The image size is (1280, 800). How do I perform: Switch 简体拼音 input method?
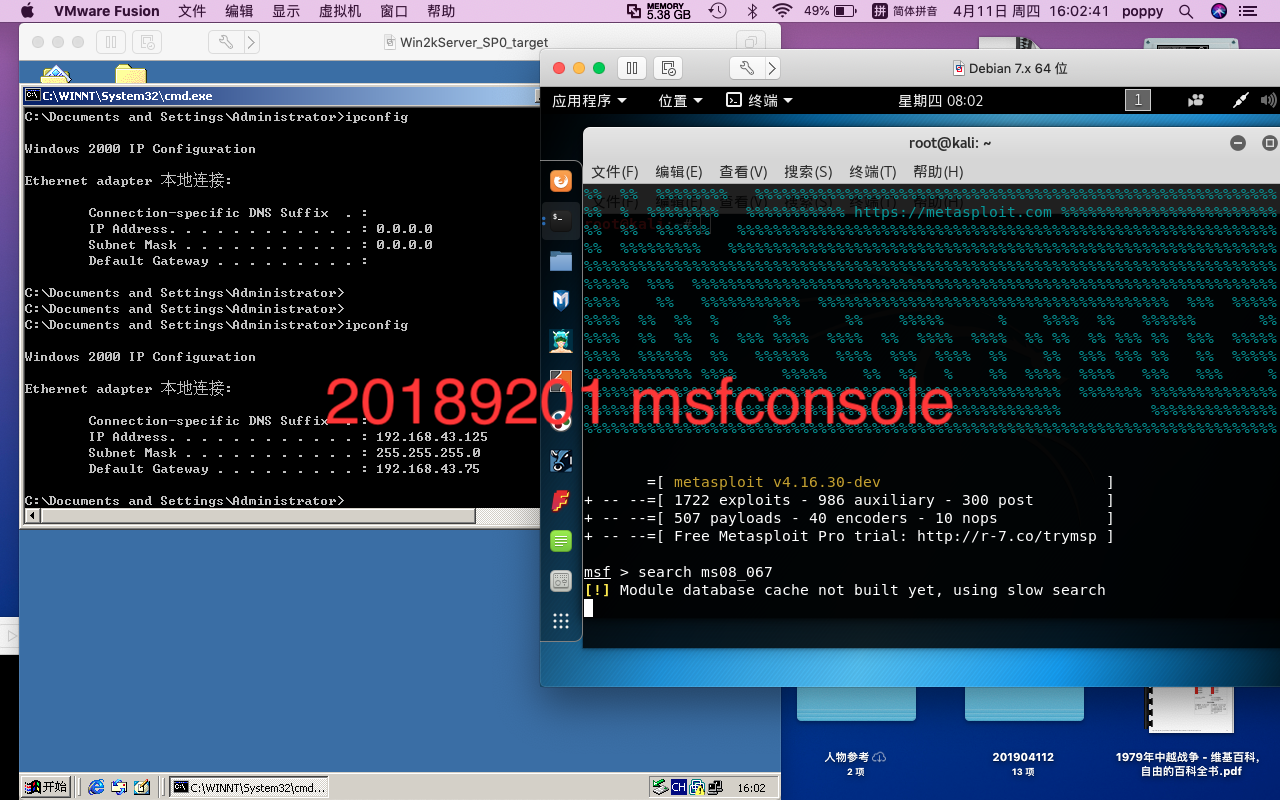coord(904,11)
